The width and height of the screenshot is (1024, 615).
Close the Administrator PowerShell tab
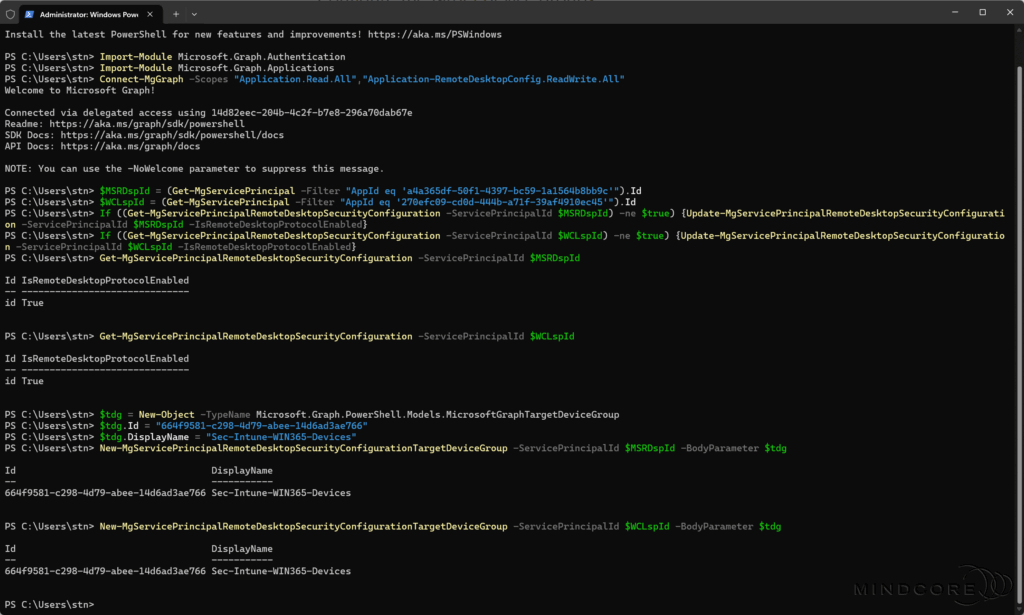click(150, 14)
